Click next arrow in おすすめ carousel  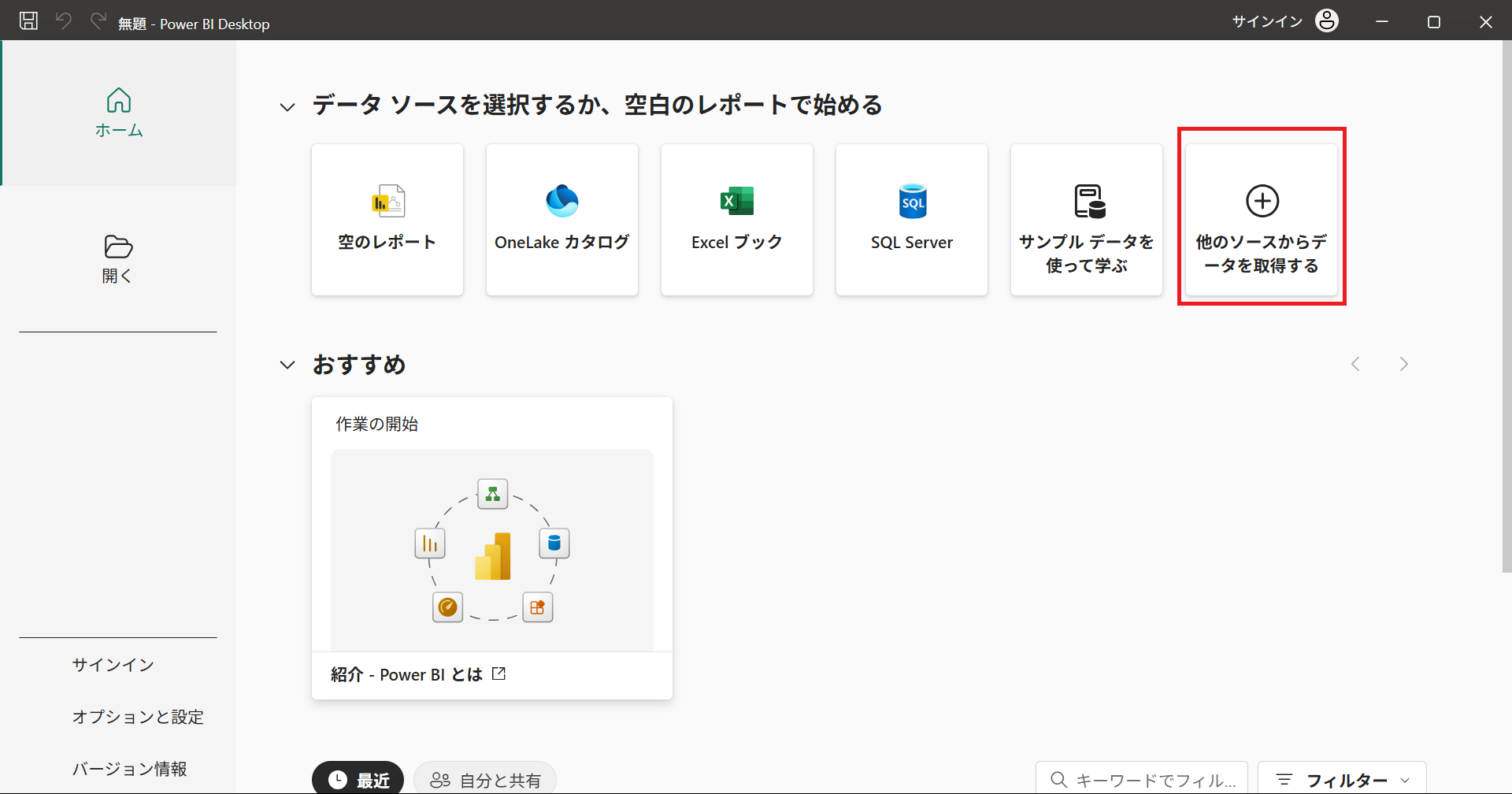[x=1404, y=364]
